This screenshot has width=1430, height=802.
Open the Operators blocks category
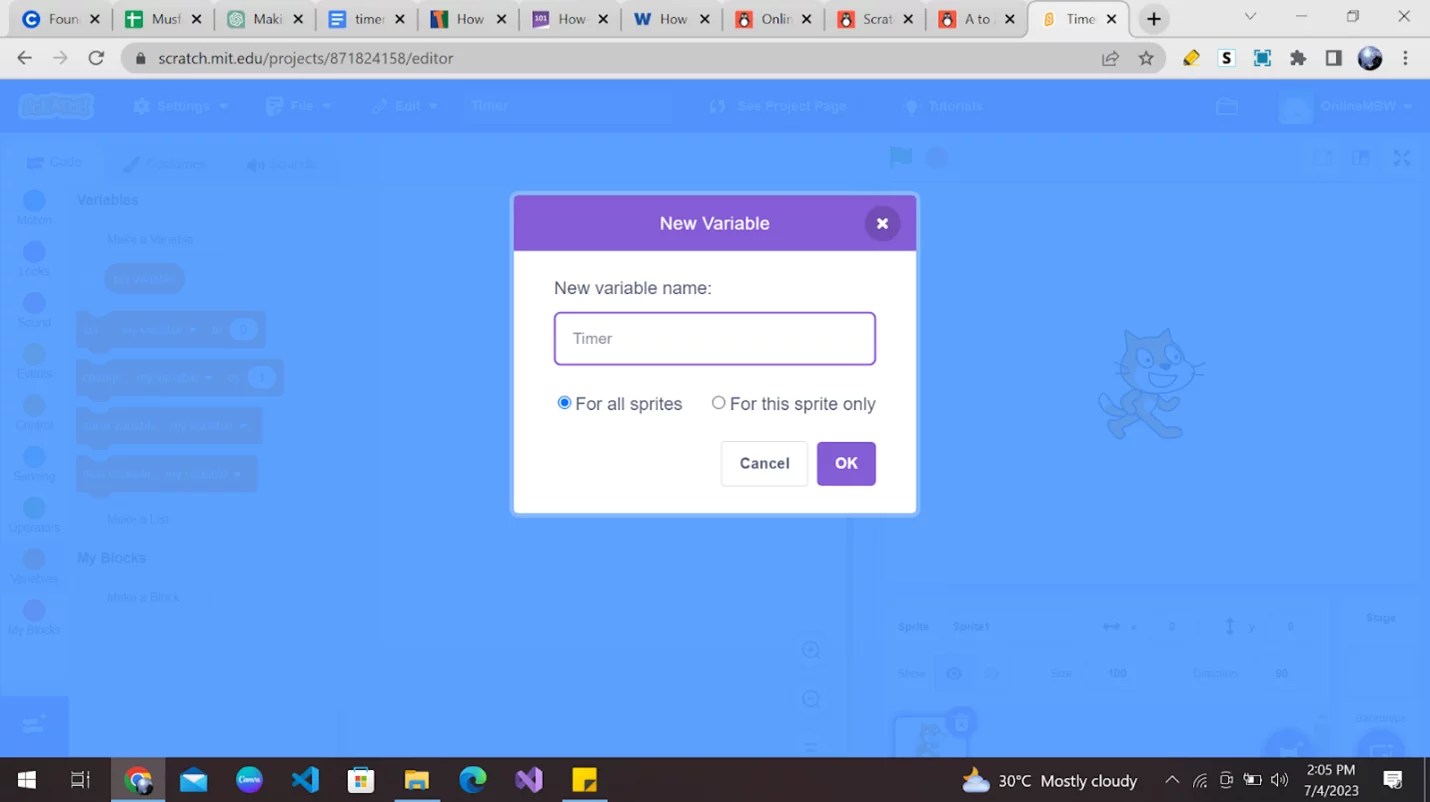point(33,510)
